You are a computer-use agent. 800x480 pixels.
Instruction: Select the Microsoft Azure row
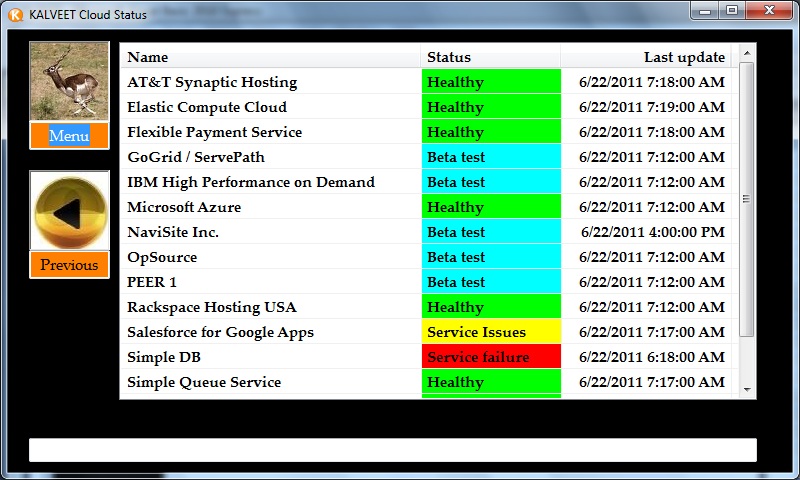point(428,207)
